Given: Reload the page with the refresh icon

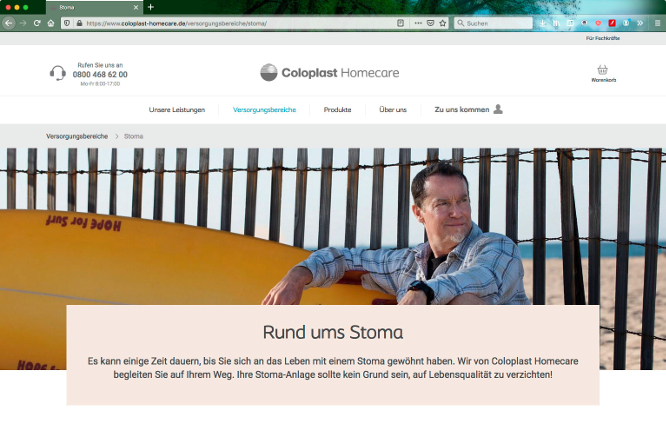Looking at the screenshot, I should pos(37,23).
